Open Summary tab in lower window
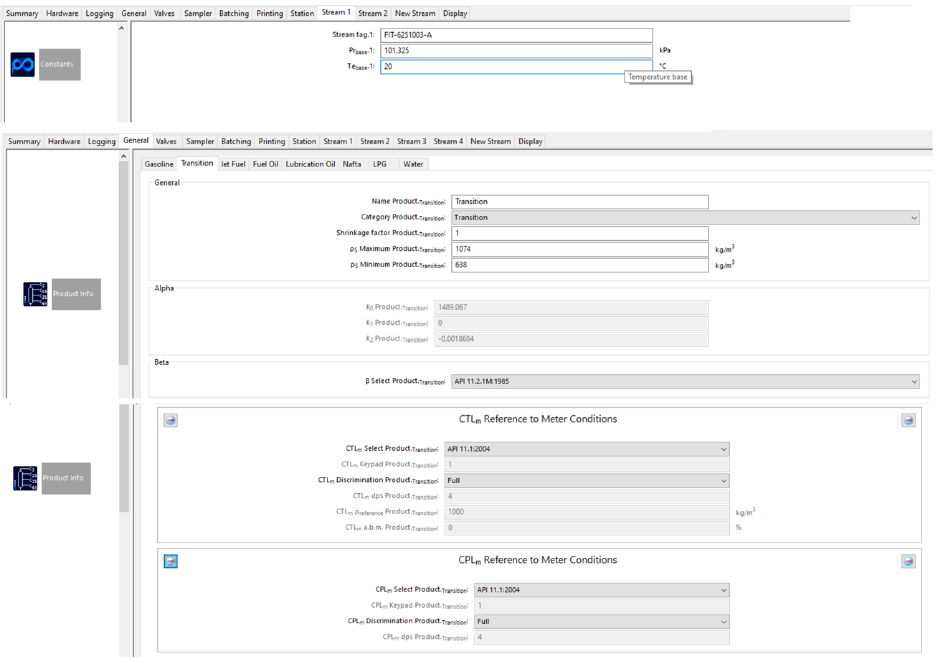 (x=24, y=141)
